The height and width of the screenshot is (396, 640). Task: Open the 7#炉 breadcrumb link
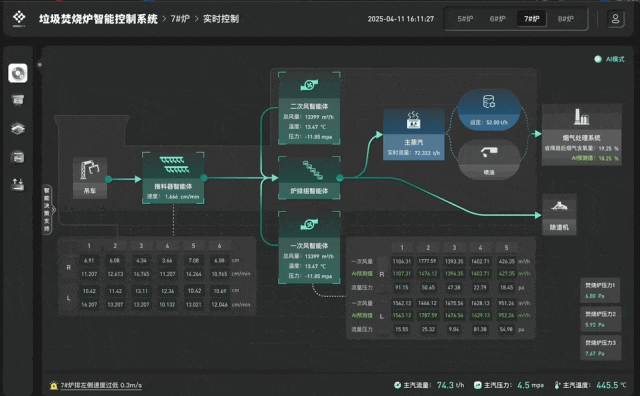180,19
